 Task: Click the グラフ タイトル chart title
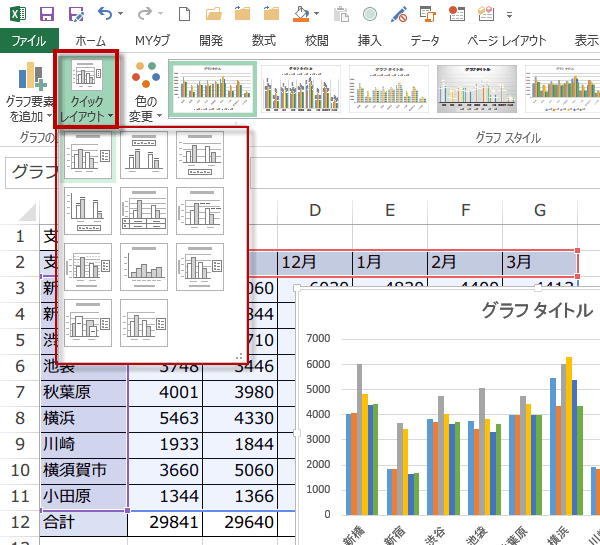pyautogui.click(x=537, y=310)
